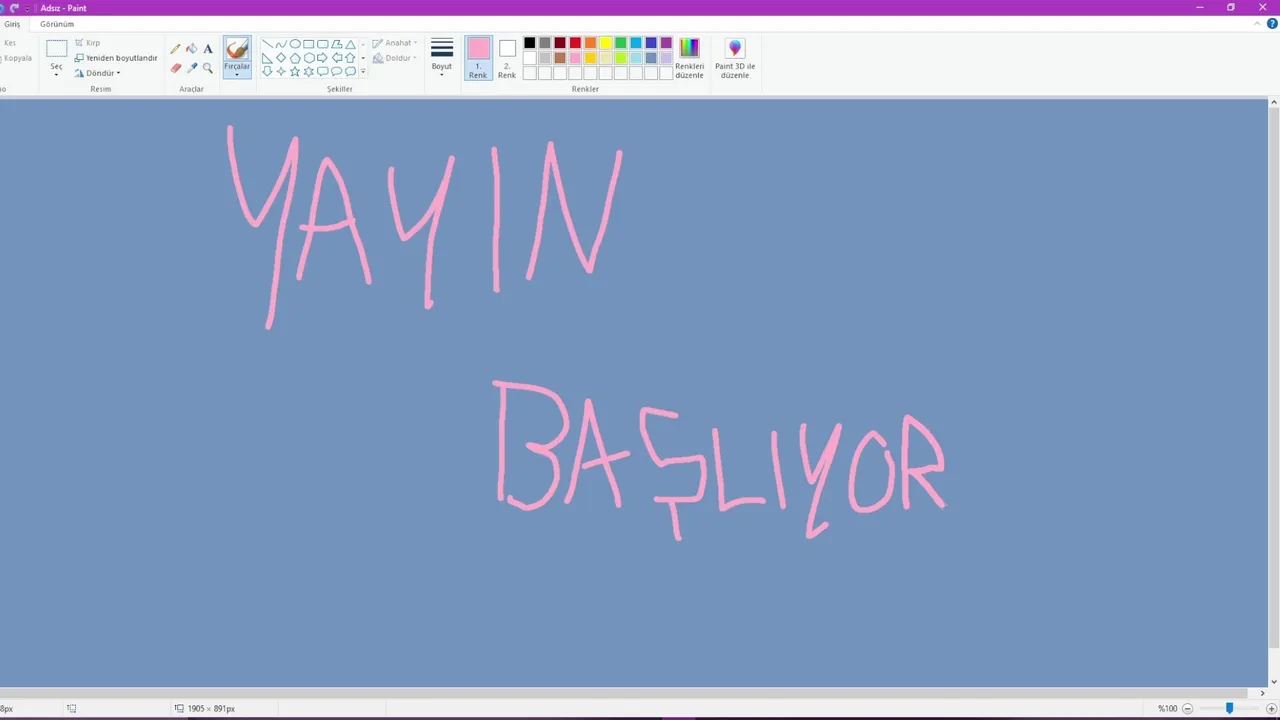Click the redo arrow in title bar

point(14,8)
